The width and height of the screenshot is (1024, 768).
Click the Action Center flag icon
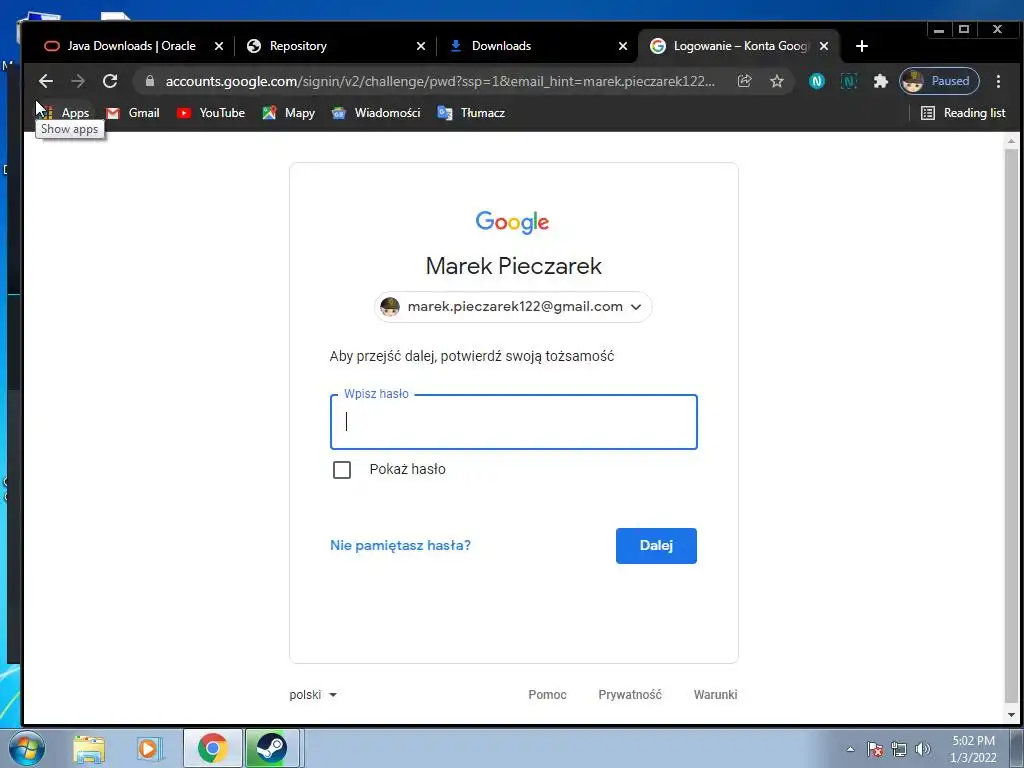(x=874, y=749)
